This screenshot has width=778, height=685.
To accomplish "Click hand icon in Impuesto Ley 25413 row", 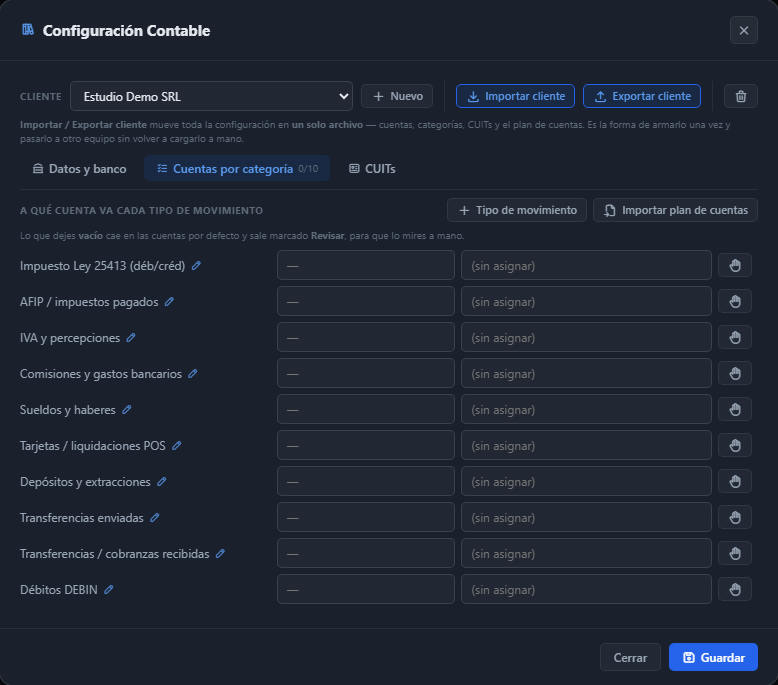I will 735,265.
